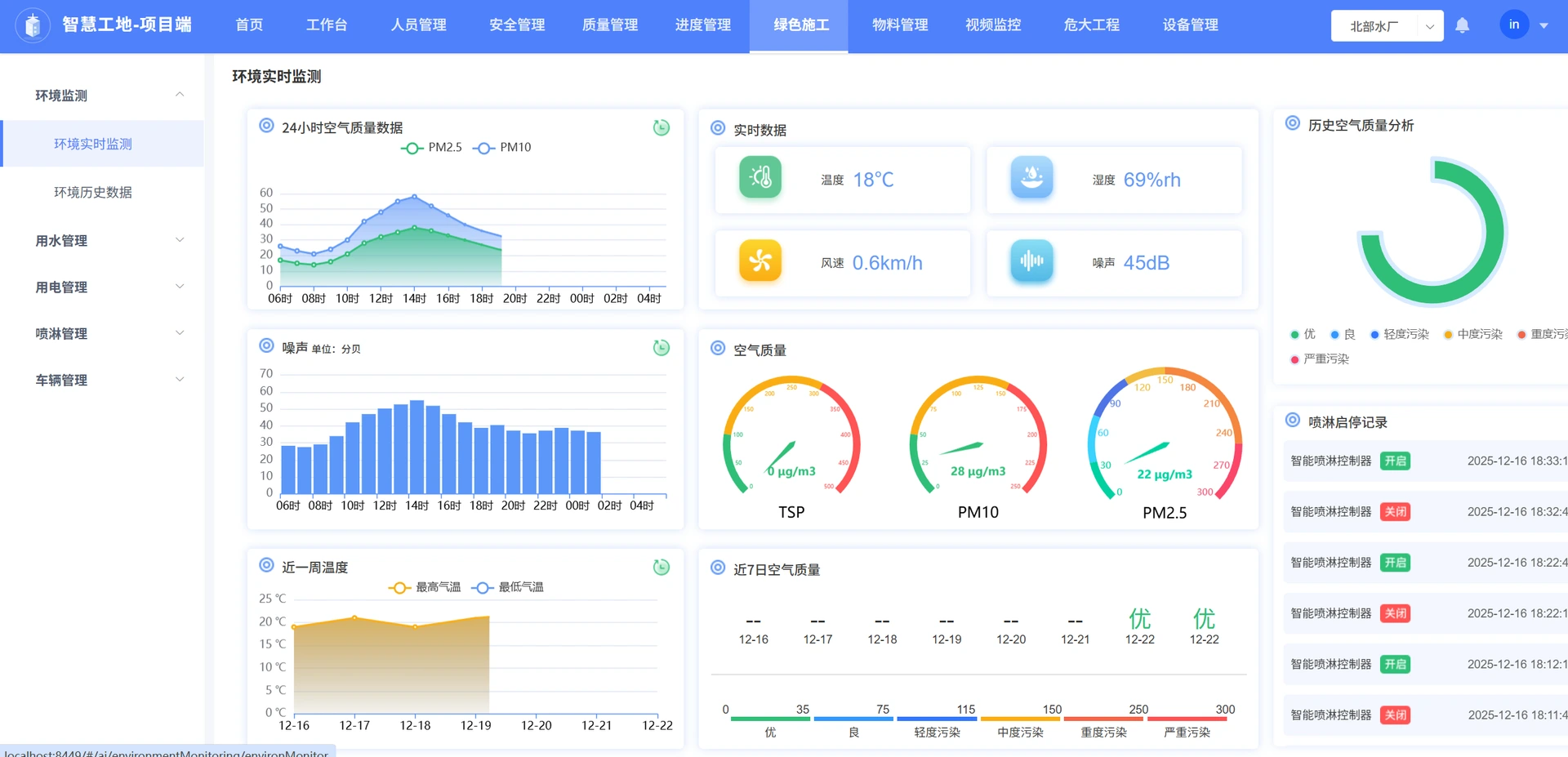Click the TSP gauge dial
Screen dimensions: 1568x757
click(x=791, y=437)
